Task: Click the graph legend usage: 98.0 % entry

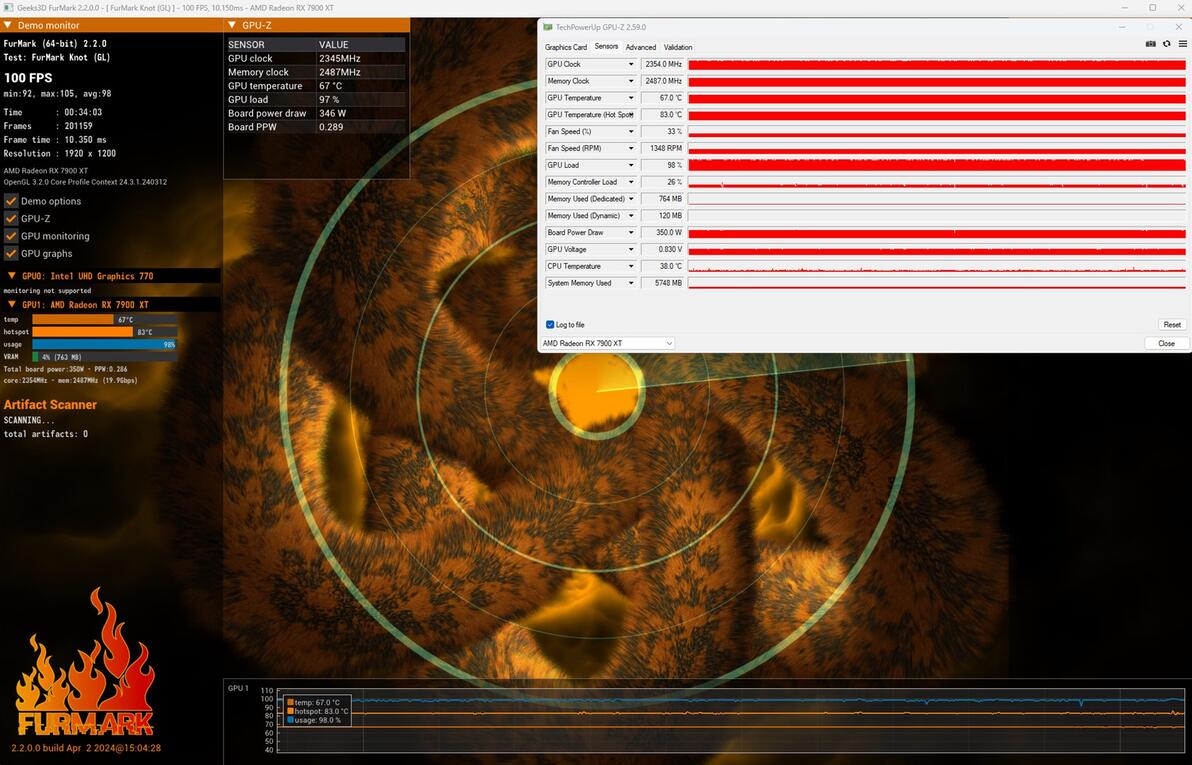Action: (x=313, y=720)
